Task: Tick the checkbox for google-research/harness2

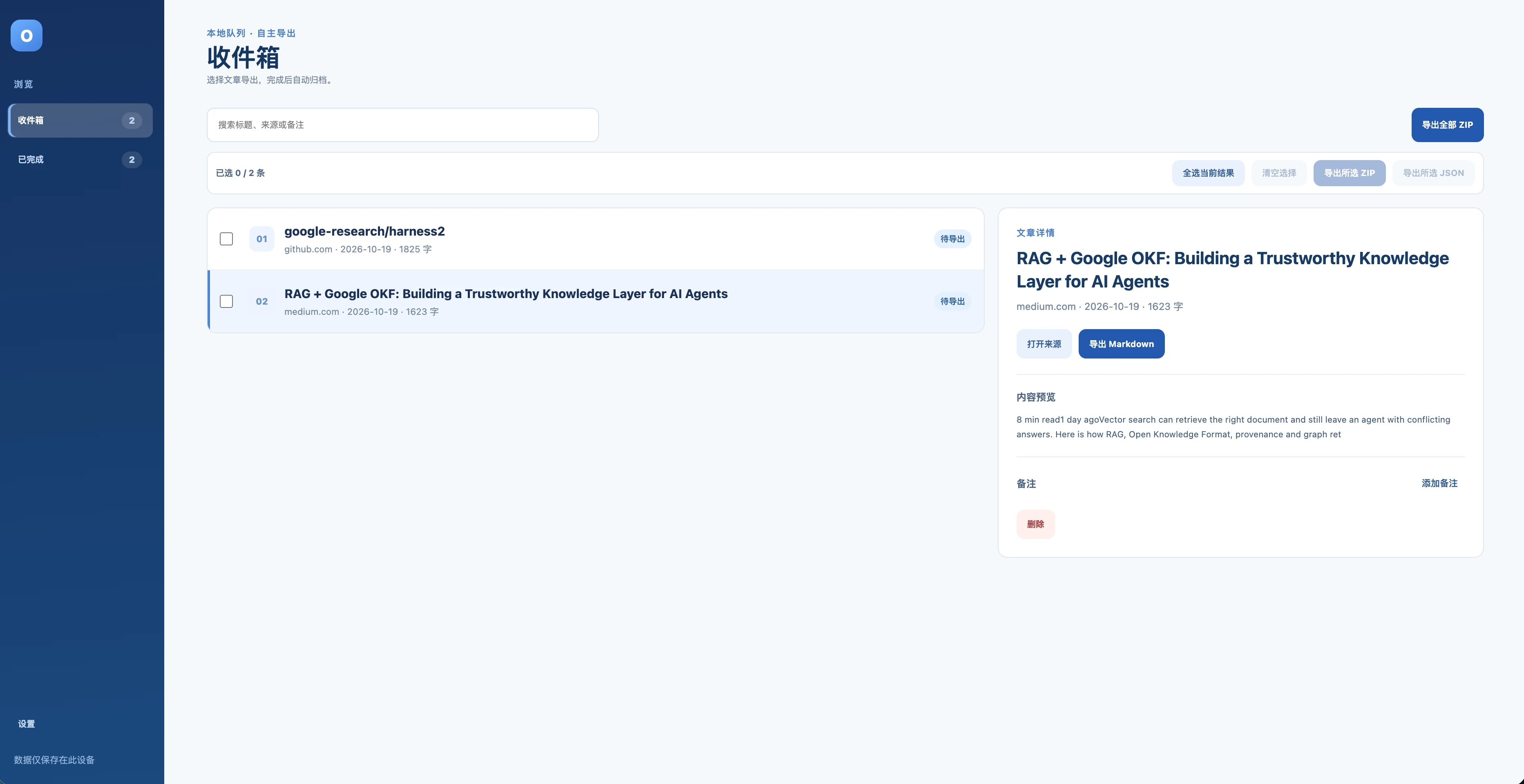Action: 226,239
